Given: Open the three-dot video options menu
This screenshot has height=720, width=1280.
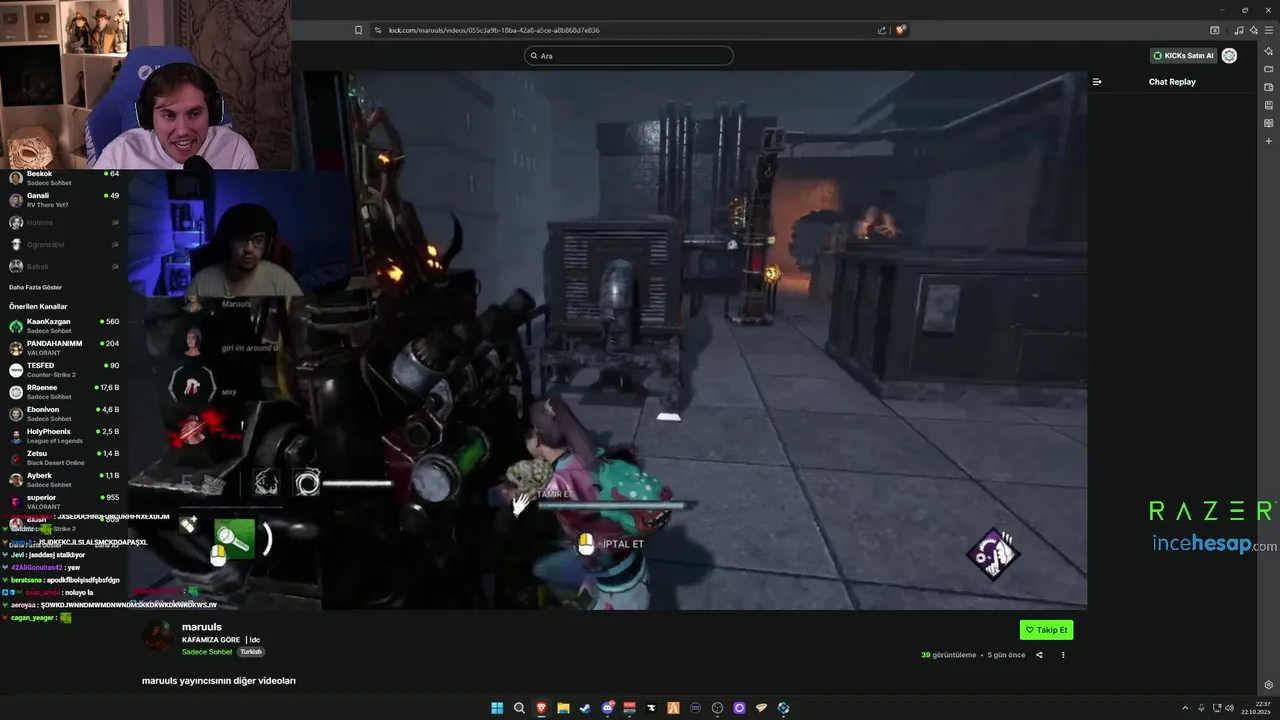Looking at the screenshot, I should 1063,655.
